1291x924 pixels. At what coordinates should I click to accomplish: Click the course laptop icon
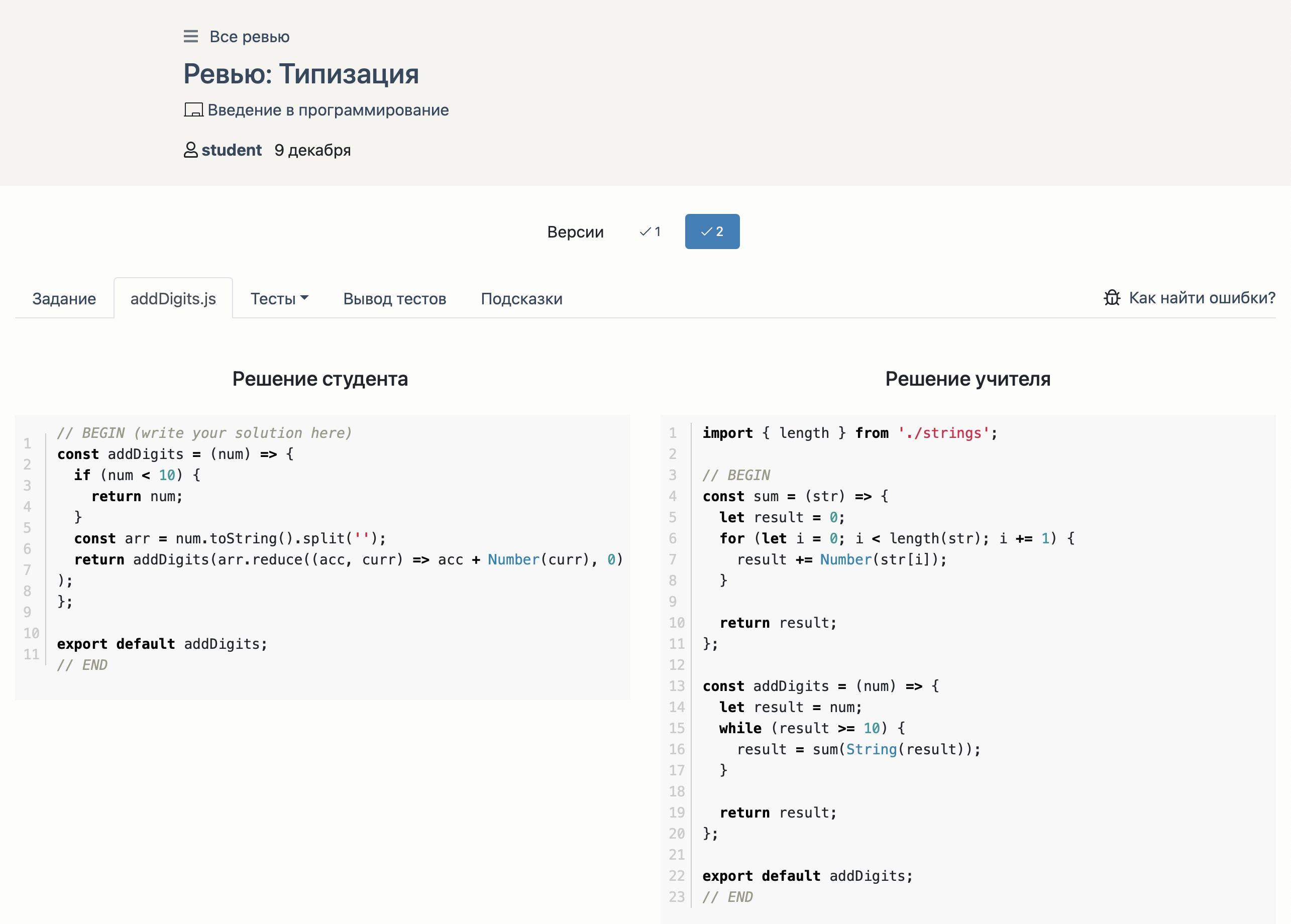point(193,110)
